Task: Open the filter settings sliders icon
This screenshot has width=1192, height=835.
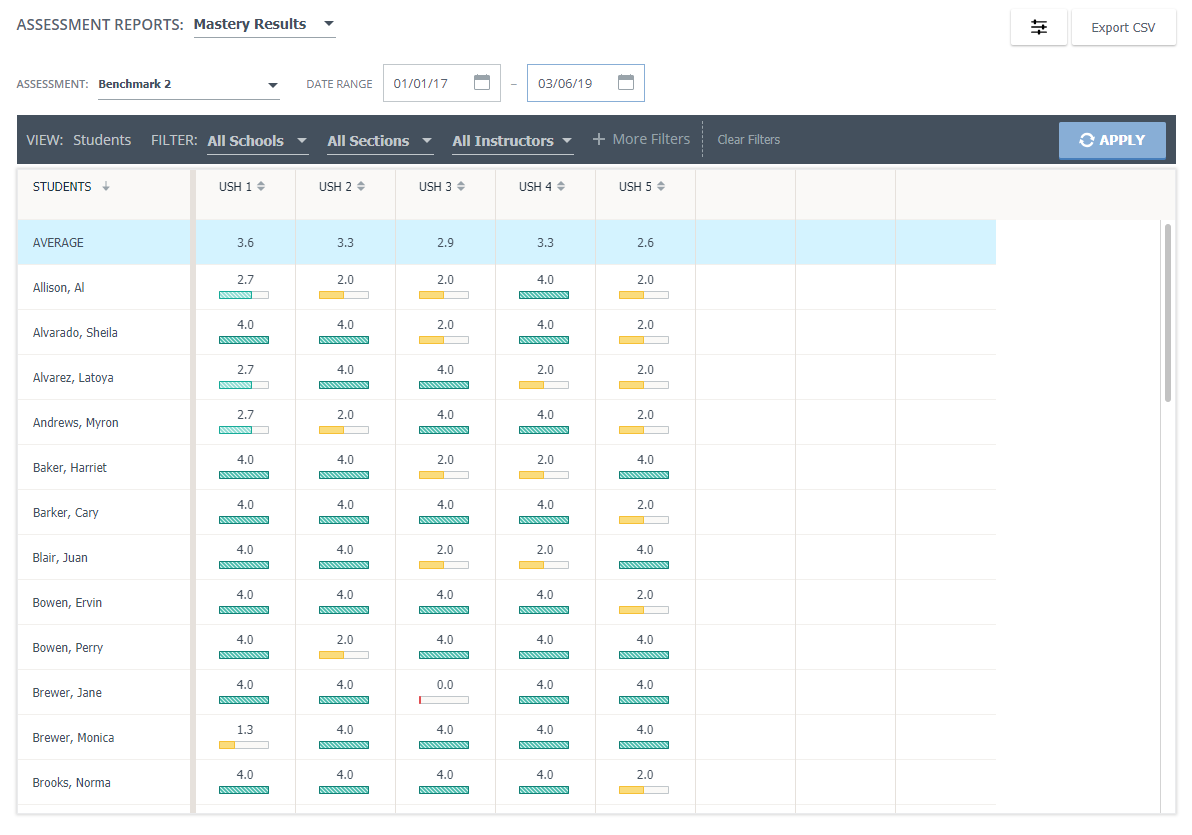Action: click(x=1039, y=28)
